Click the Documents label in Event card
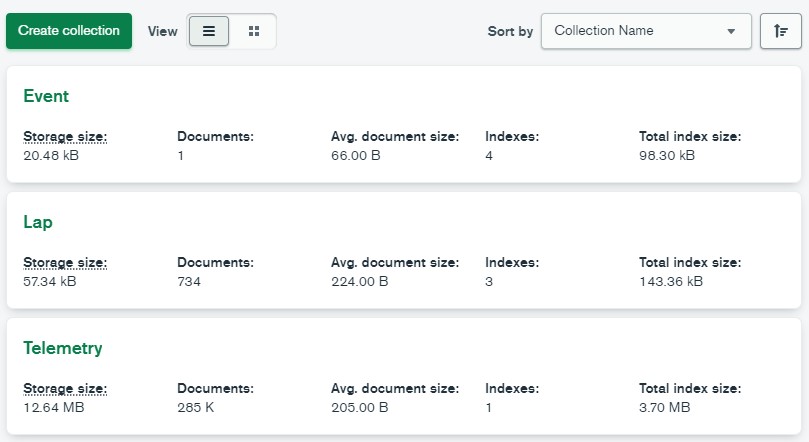 216,137
